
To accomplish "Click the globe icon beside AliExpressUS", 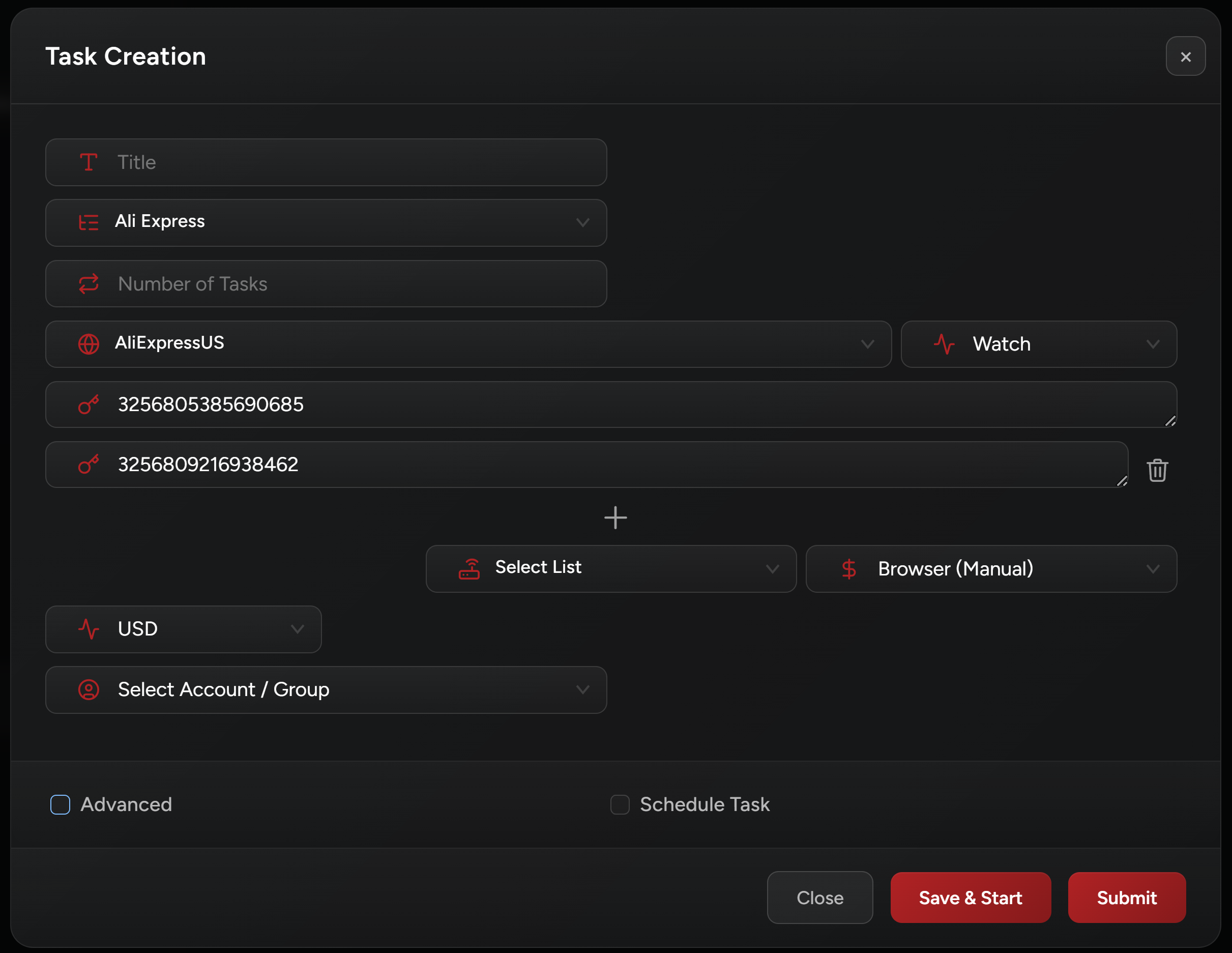I will 89,344.
